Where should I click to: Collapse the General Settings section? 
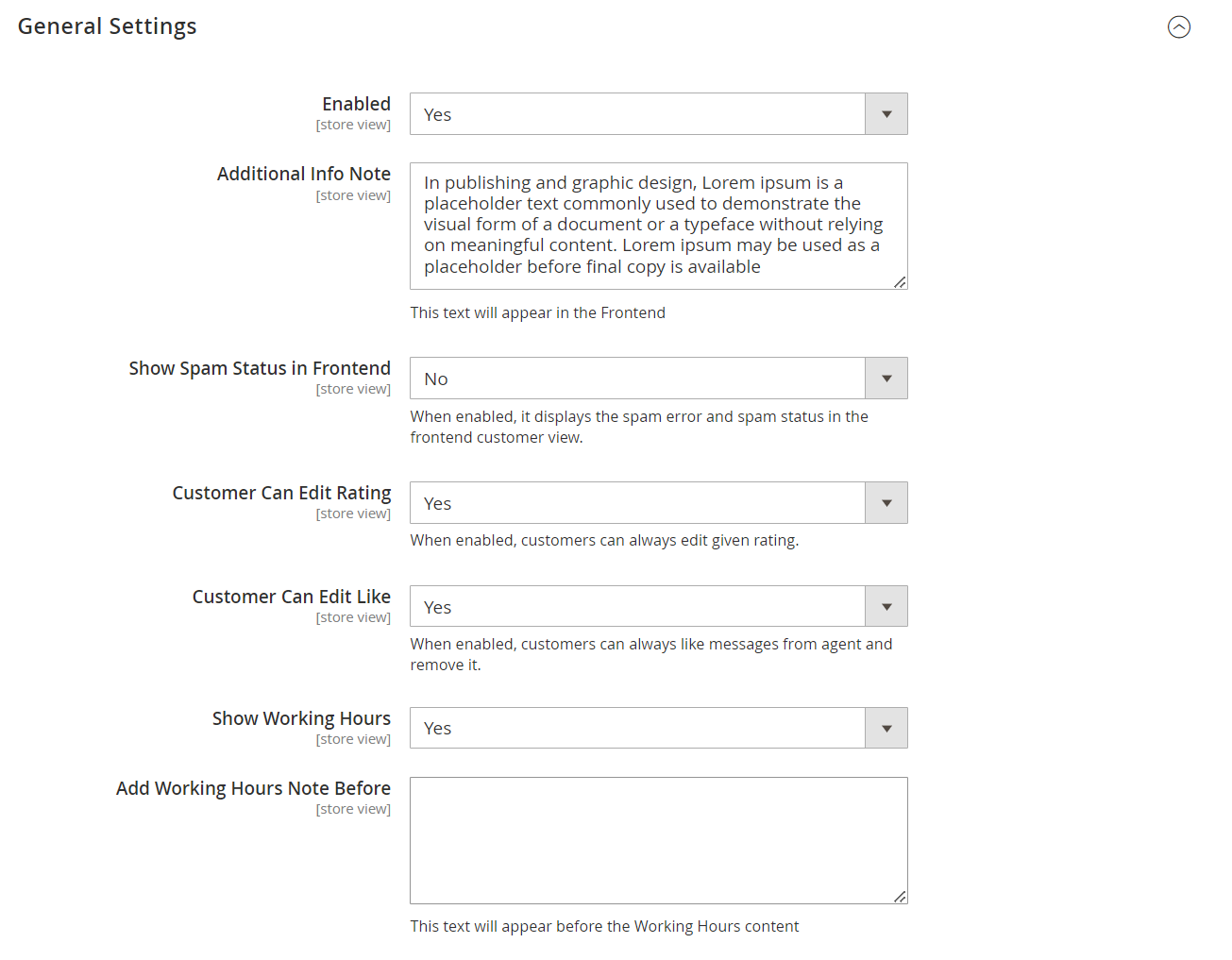(x=1179, y=27)
